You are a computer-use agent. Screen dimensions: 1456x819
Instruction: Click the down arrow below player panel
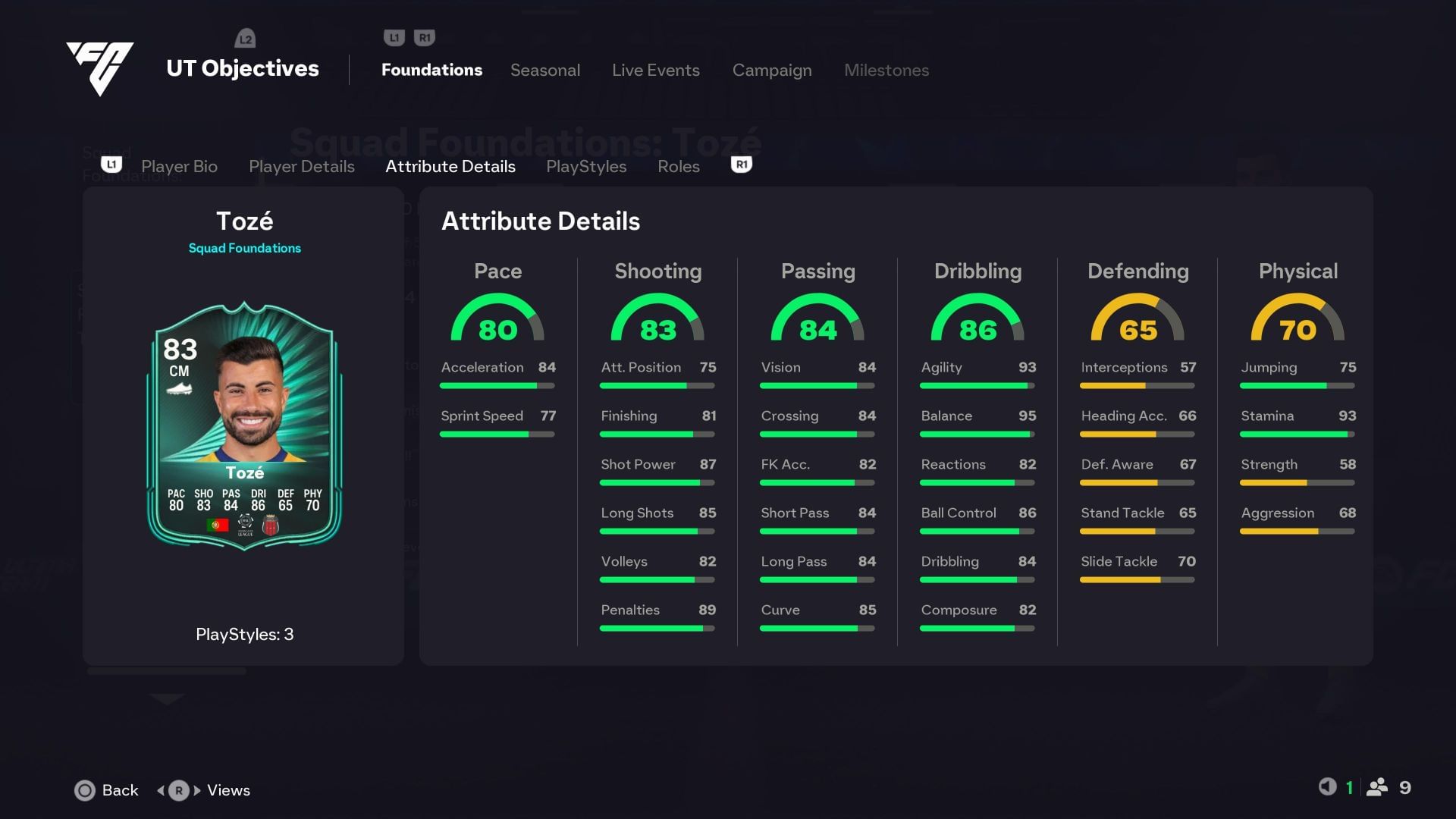[167, 698]
